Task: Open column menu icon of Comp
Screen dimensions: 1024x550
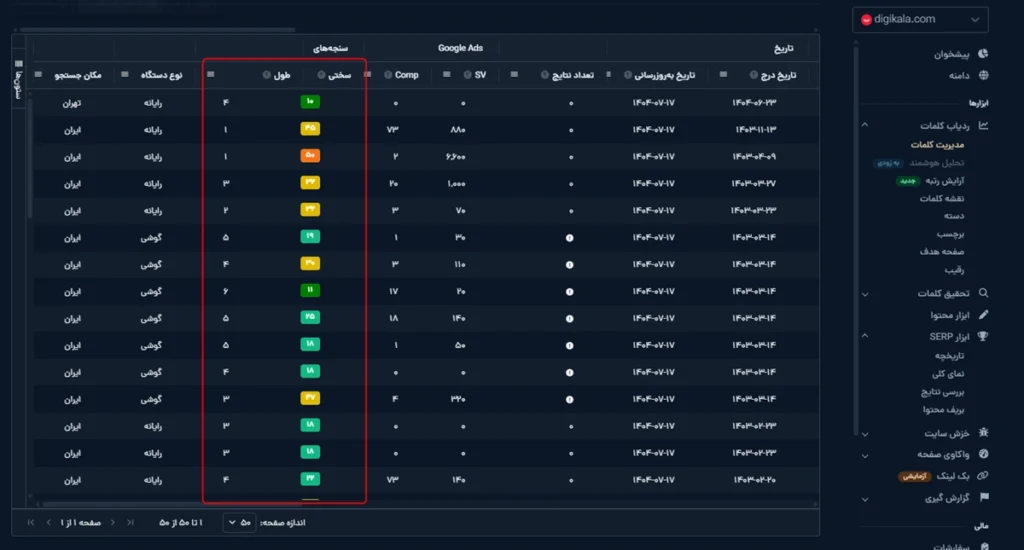Action: pyautogui.click(x=368, y=74)
